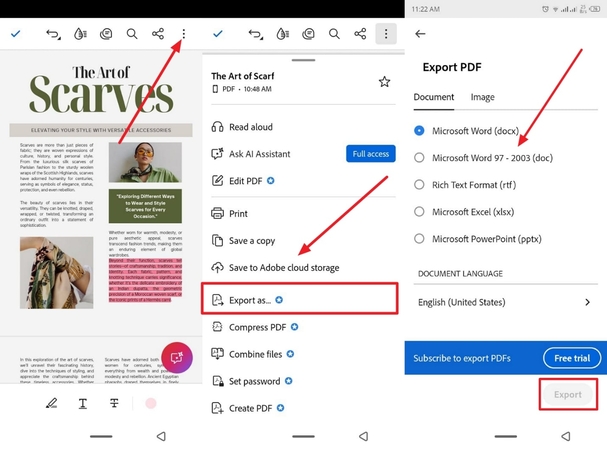Image resolution: width=607 pixels, height=450 pixels.
Task: Tap the checkmark icon in the middle screen toolbar
Action: tap(218, 34)
